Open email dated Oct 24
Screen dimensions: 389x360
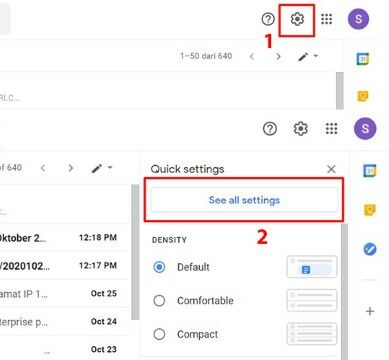coord(63,322)
